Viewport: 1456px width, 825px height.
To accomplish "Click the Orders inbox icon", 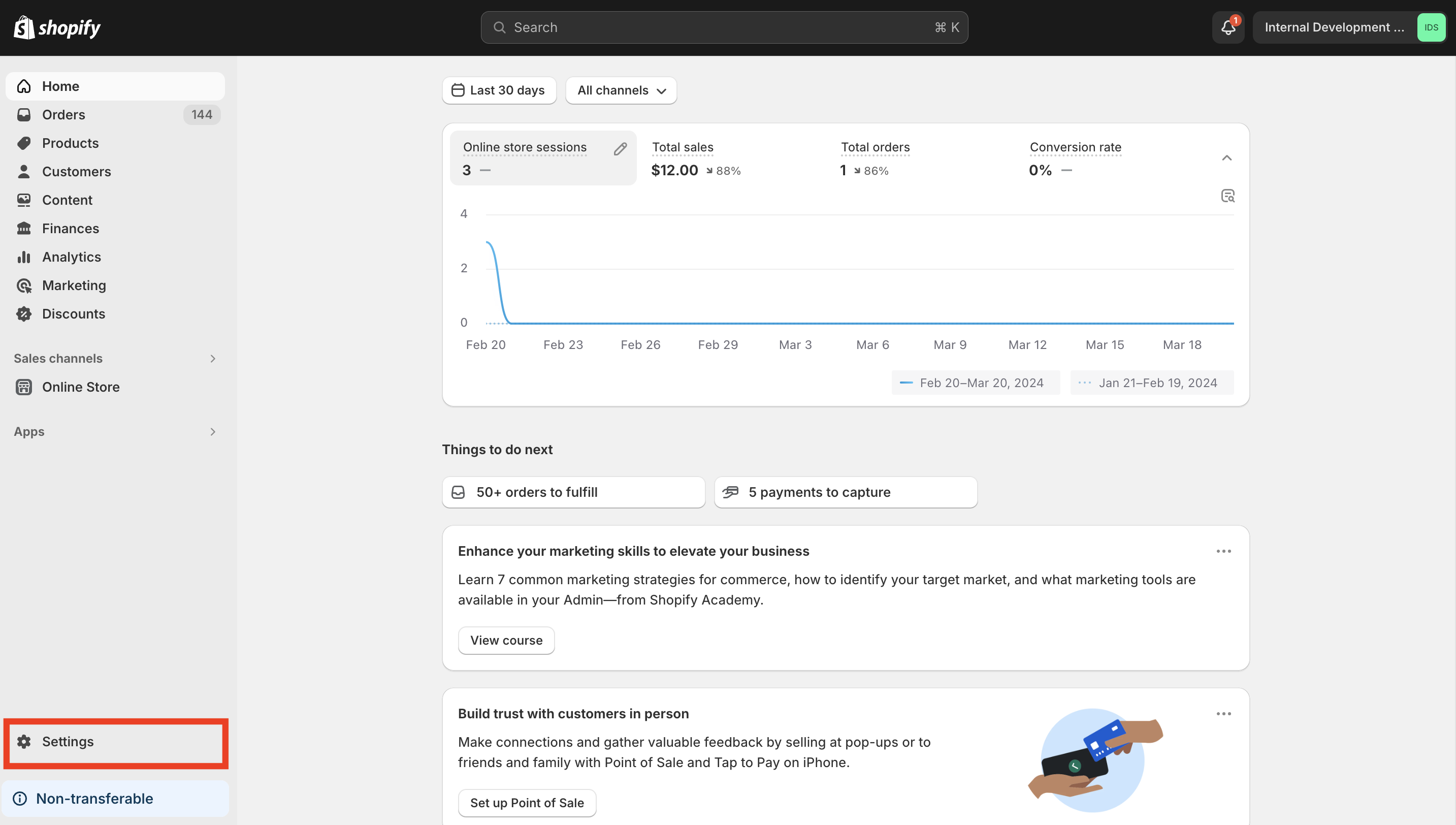I will click(x=24, y=114).
